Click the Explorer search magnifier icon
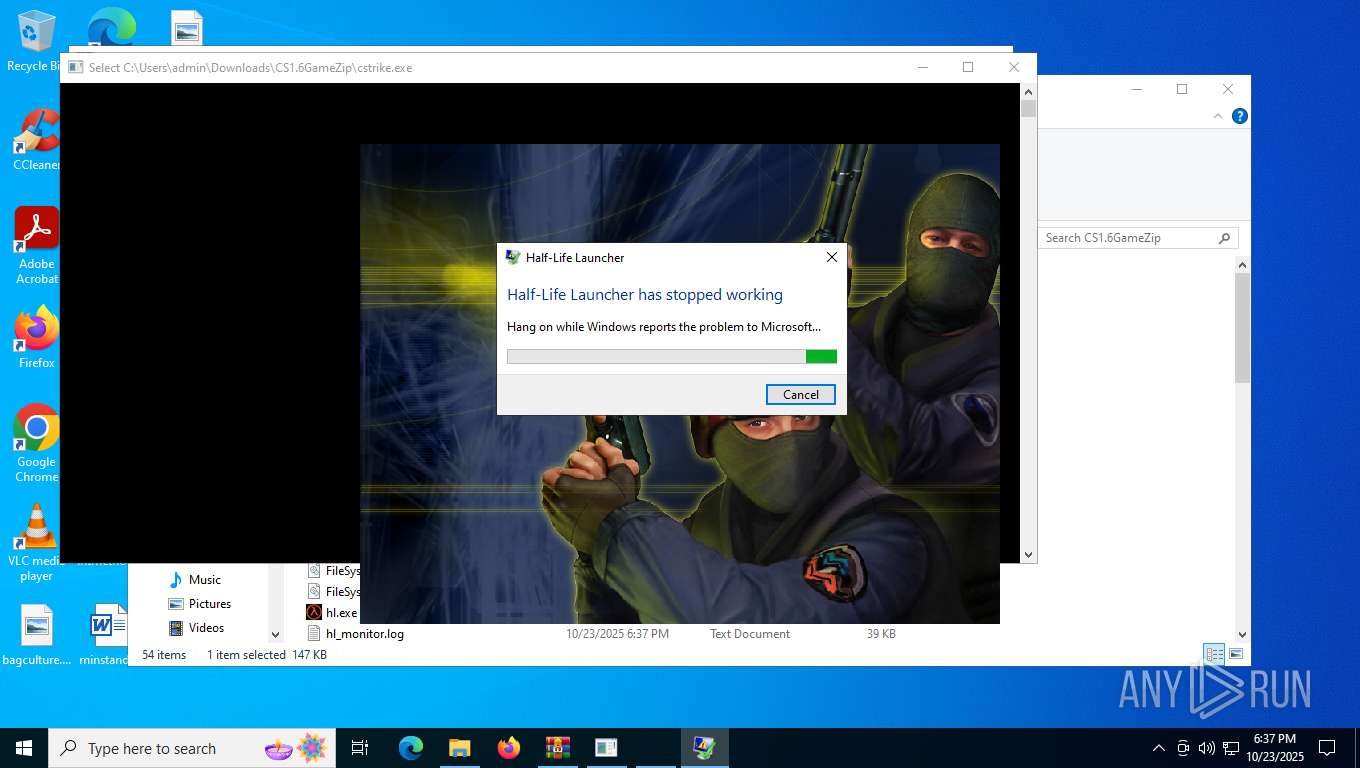Image resolution: width=1360 pixels, height=768 pixels. pos(1224,238)
